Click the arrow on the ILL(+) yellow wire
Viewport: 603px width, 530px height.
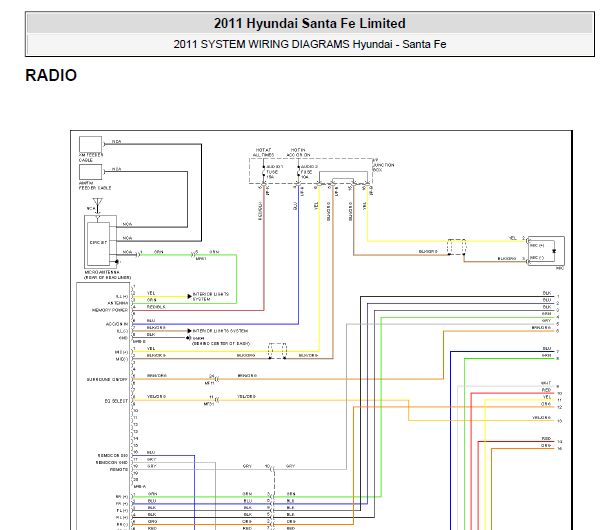click(189, 297)
